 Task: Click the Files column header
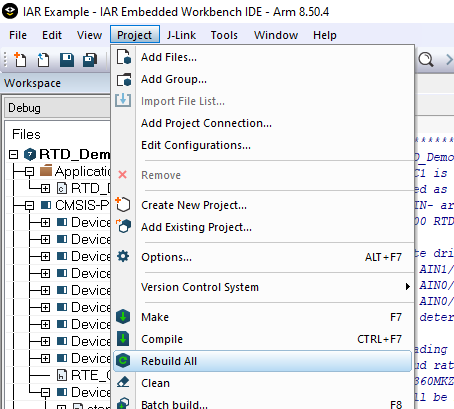point(26,134)
